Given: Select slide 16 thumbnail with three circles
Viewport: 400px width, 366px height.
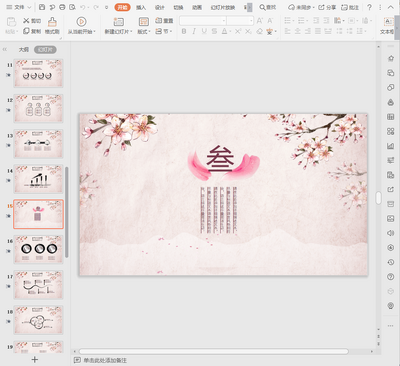Looking at the screenshot, I should [x=38, y=249].
